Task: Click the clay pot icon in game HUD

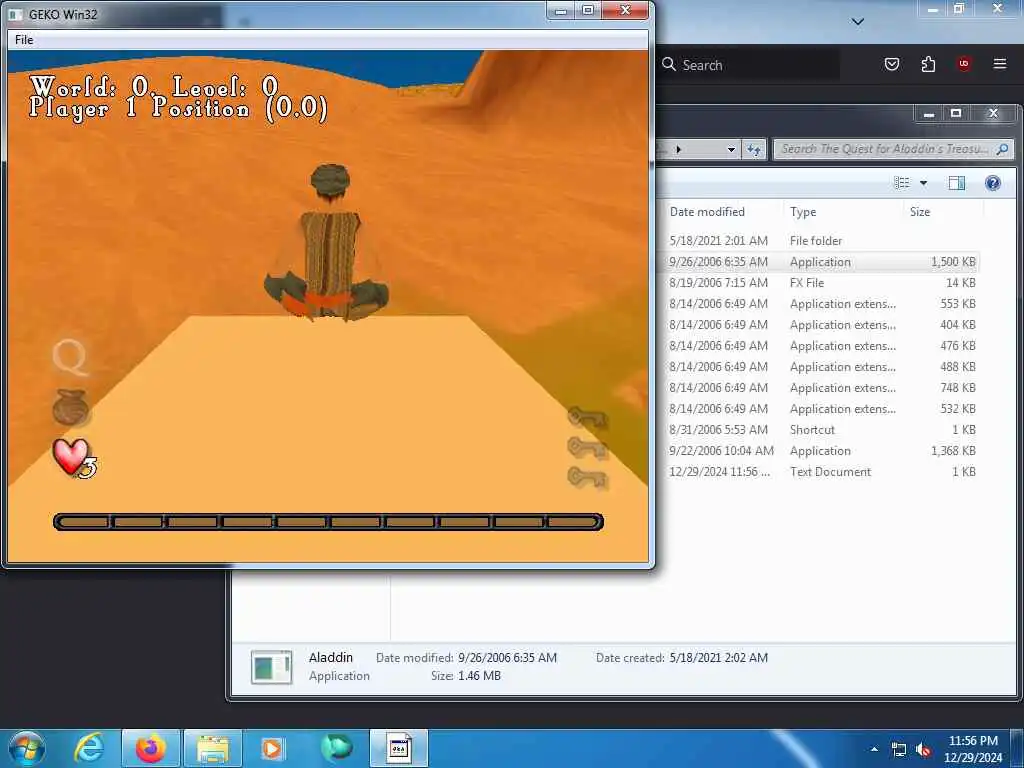Action: click(x=71, y=408)
